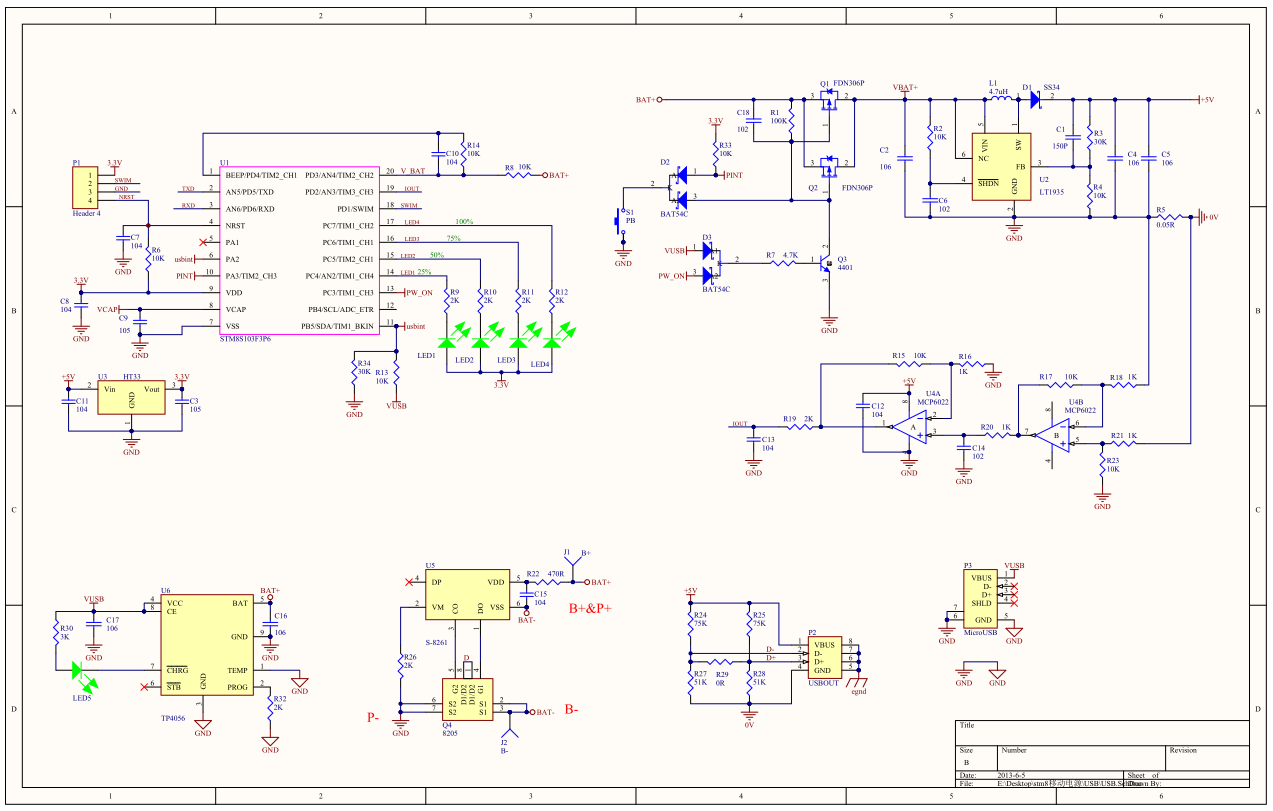Select the HT33 regulator U3 block
This screenshot has height=811, width=1273.
(131, 396)
